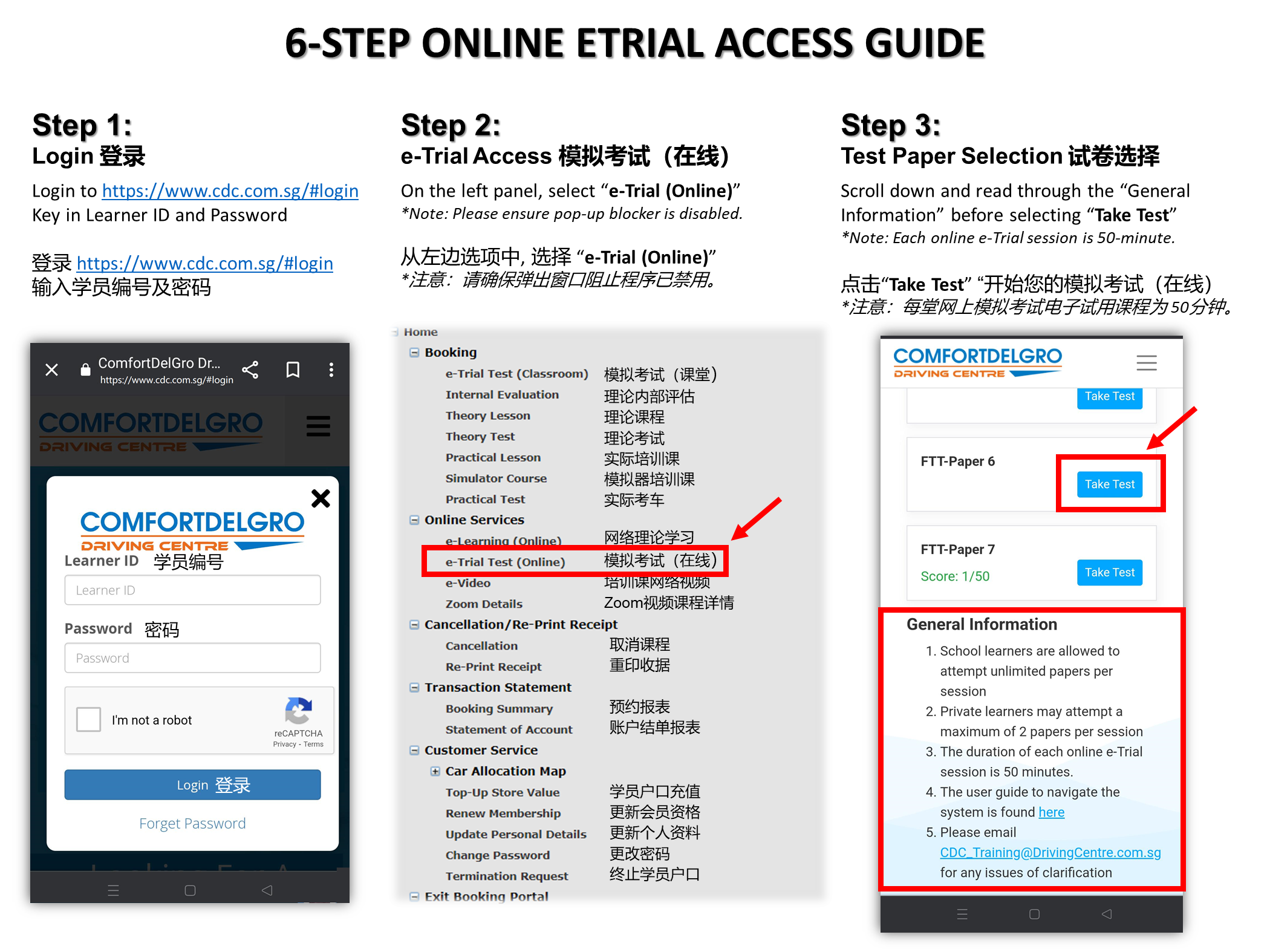Image resolution: width=1270 pixels, height=952 pixels.
Task: Click Login button to sign in
Action: tap(194, 783)
